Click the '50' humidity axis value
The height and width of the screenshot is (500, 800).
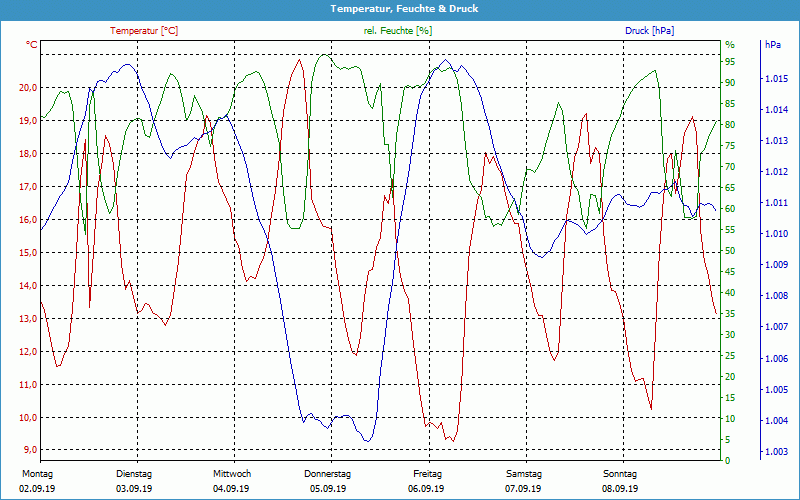(x=730, y=251)
